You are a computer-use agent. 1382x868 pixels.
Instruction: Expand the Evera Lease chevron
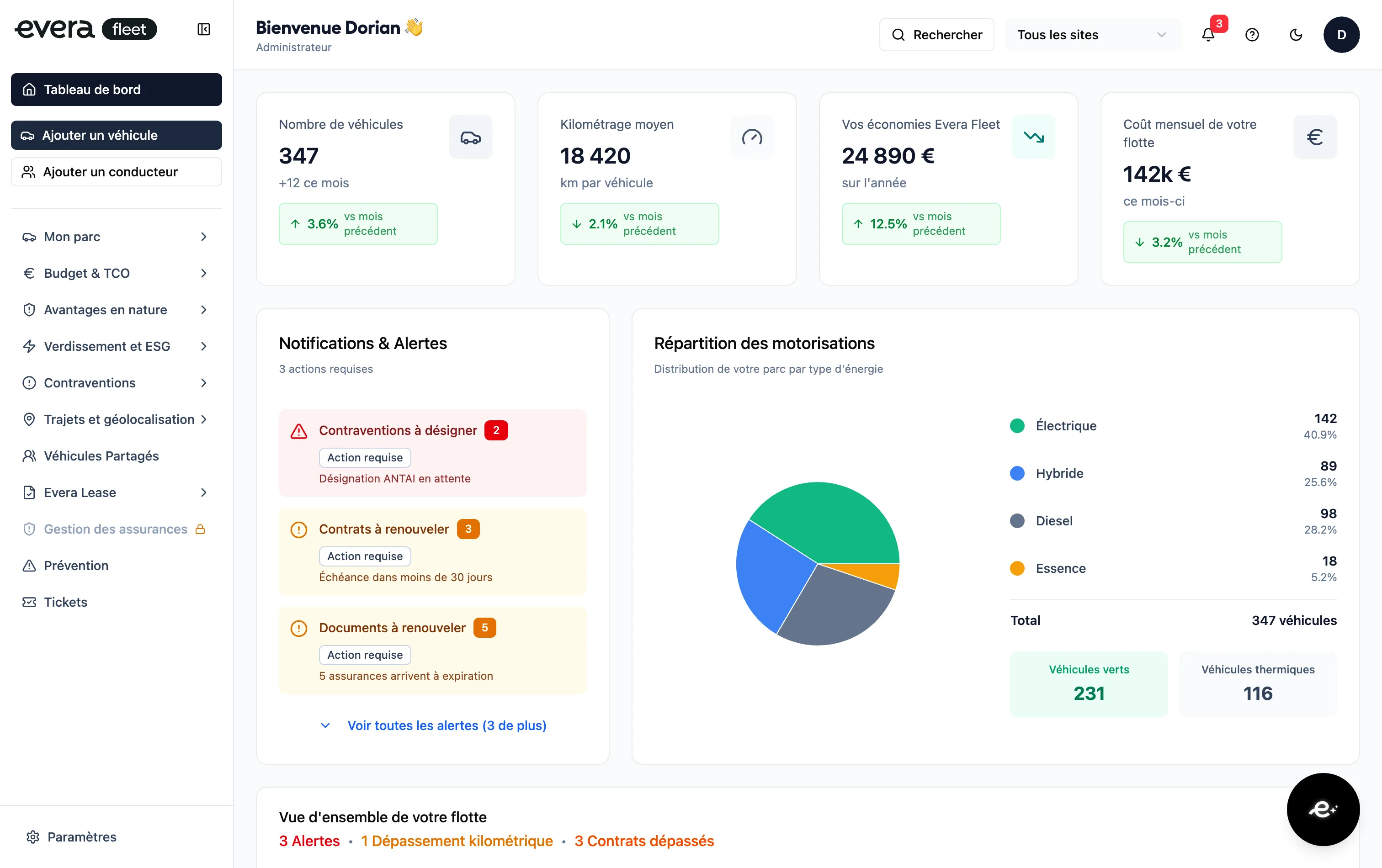(204, 492)
